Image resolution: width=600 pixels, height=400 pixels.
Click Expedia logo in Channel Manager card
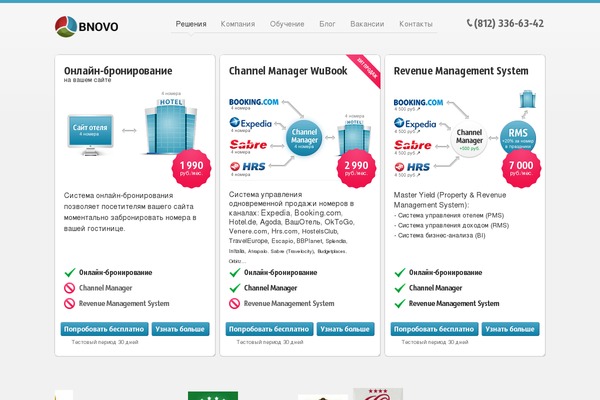(x=251, y=123)
